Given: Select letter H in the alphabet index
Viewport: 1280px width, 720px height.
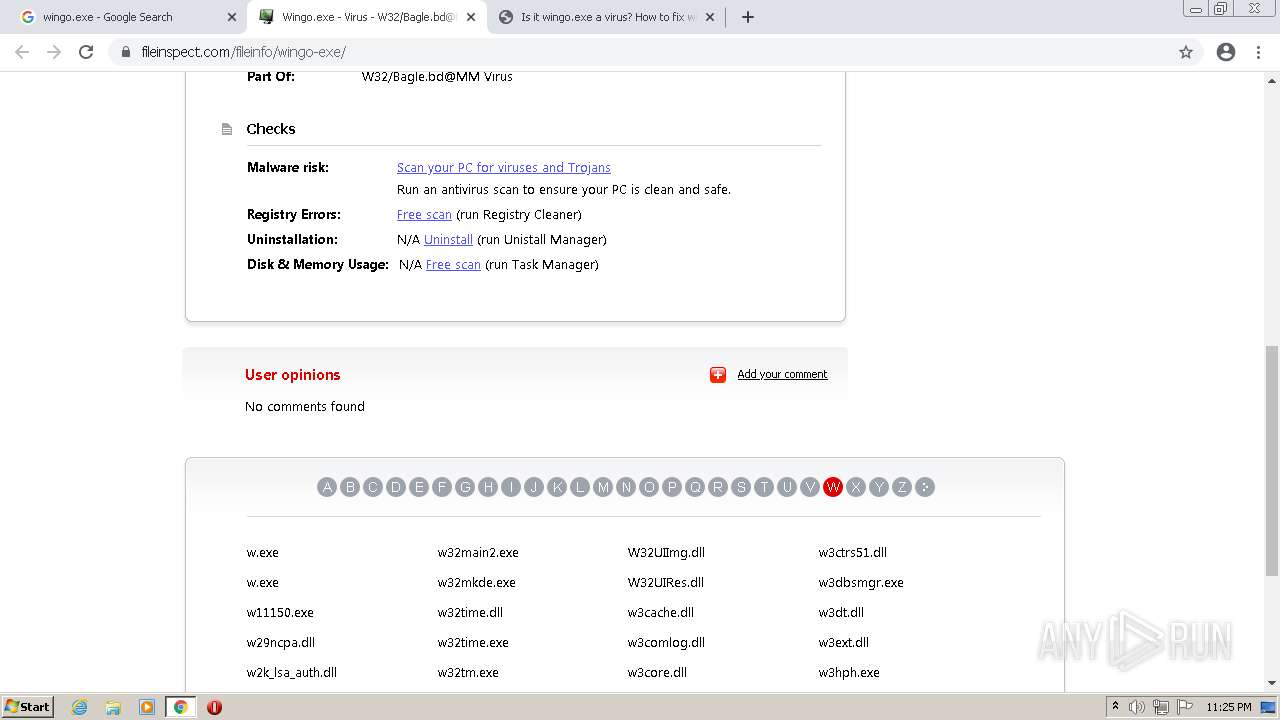Looking at the screenshot, I should point(488,487).
